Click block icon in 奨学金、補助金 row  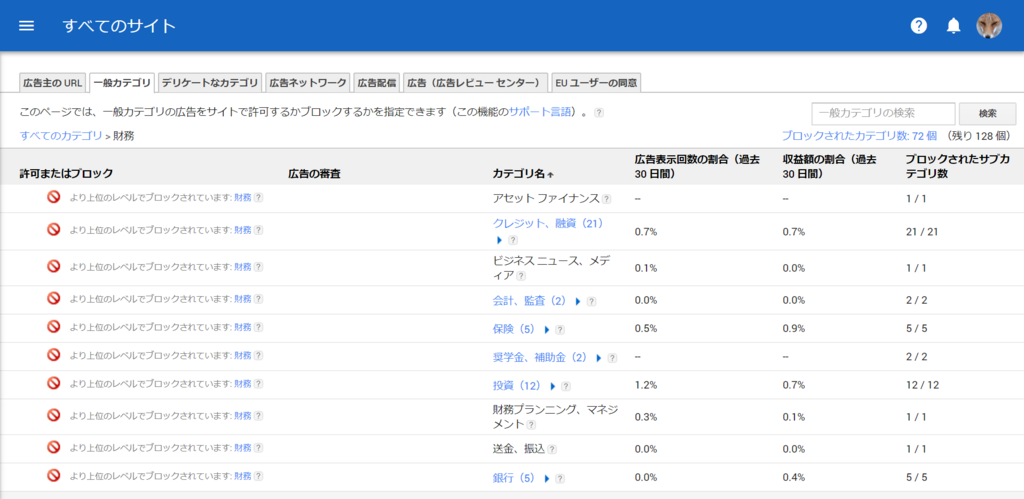[x=54, y=355]
